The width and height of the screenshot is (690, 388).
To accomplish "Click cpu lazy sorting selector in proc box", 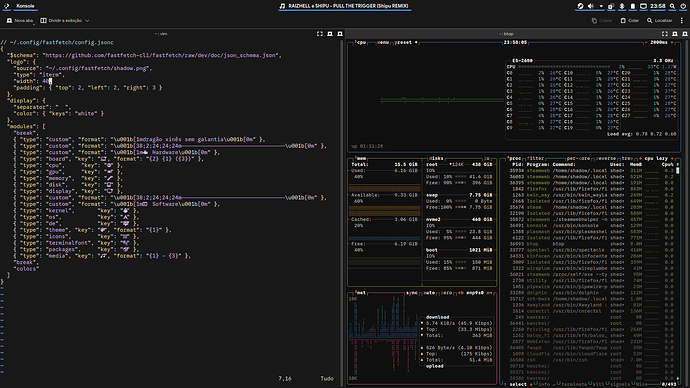I will 656,158.
